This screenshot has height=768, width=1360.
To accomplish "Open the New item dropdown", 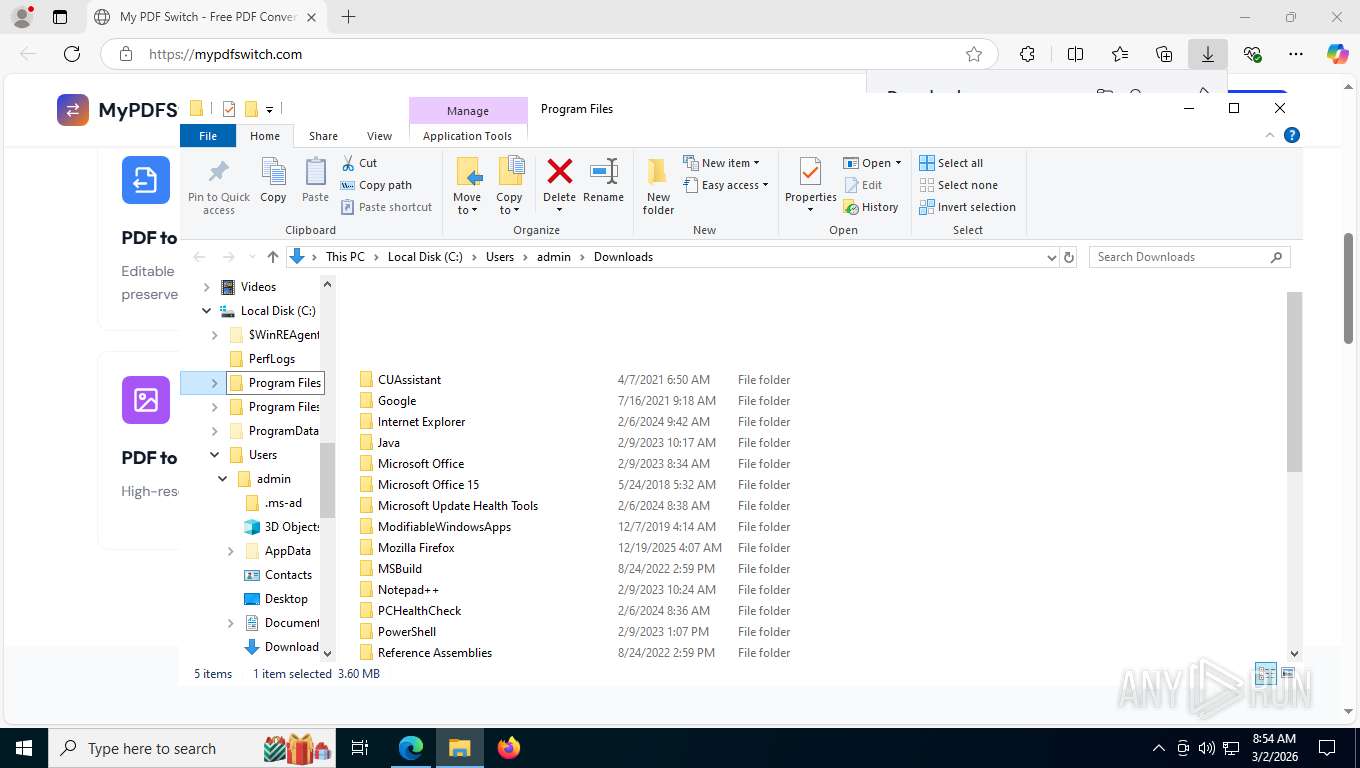I will (x=721, y=163).
